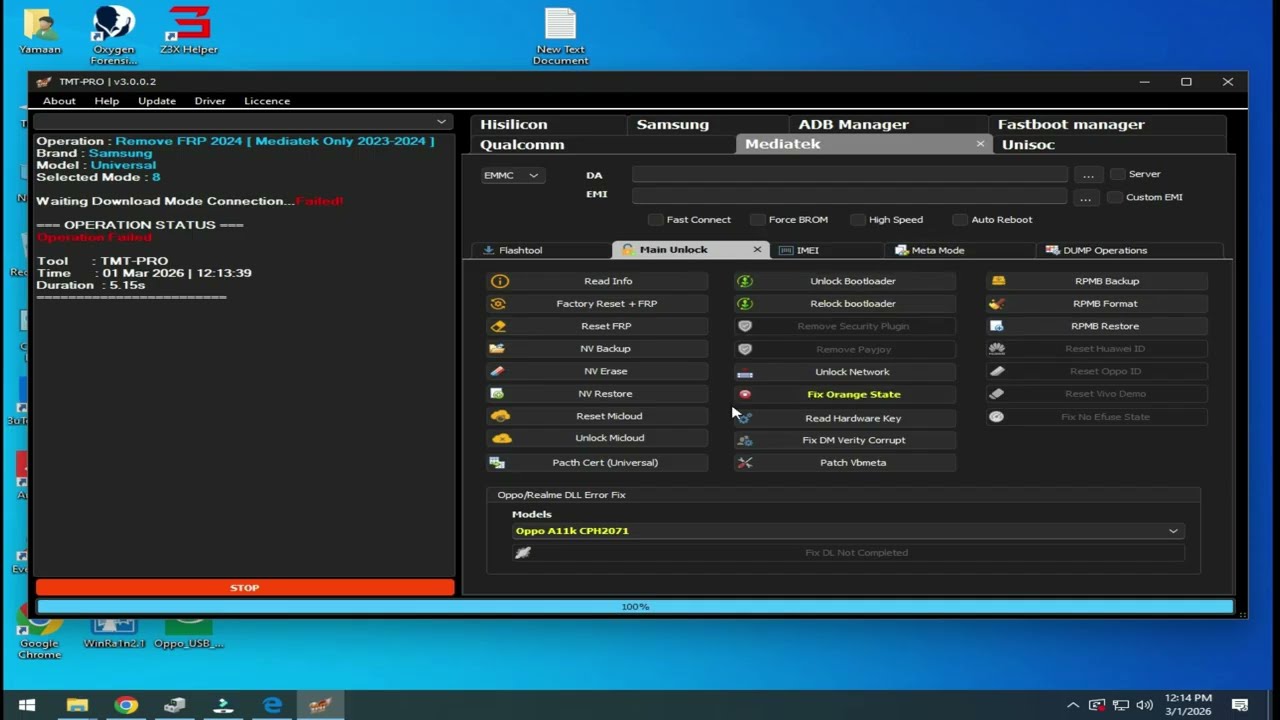Open the EMMC storage type dropdown

click(511, 175)
